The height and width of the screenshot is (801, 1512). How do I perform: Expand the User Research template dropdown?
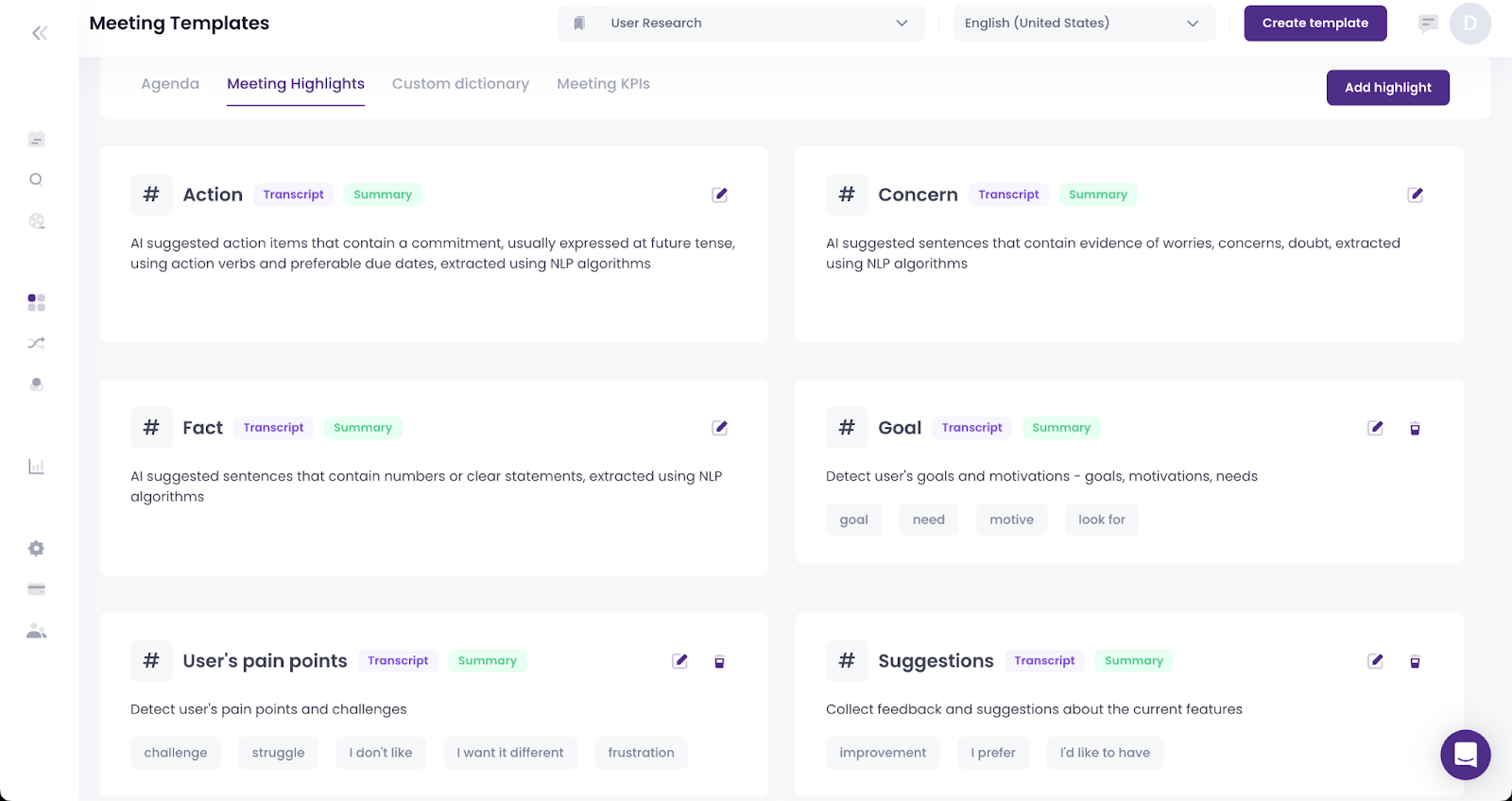tap(742, 24)
